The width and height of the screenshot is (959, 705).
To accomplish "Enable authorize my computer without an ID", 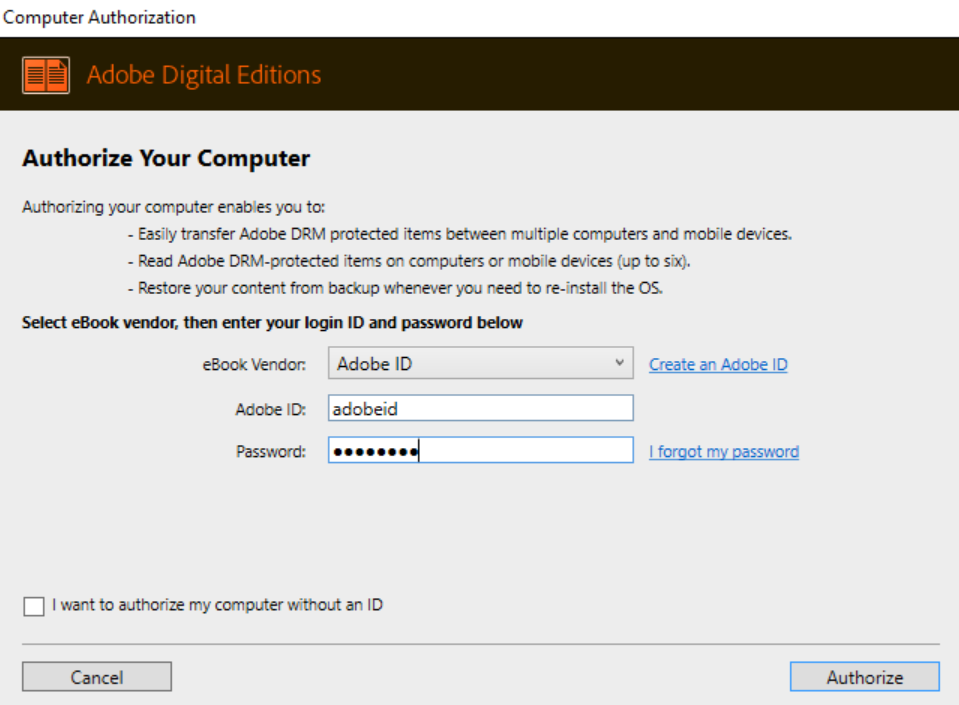I will (34, 606).
